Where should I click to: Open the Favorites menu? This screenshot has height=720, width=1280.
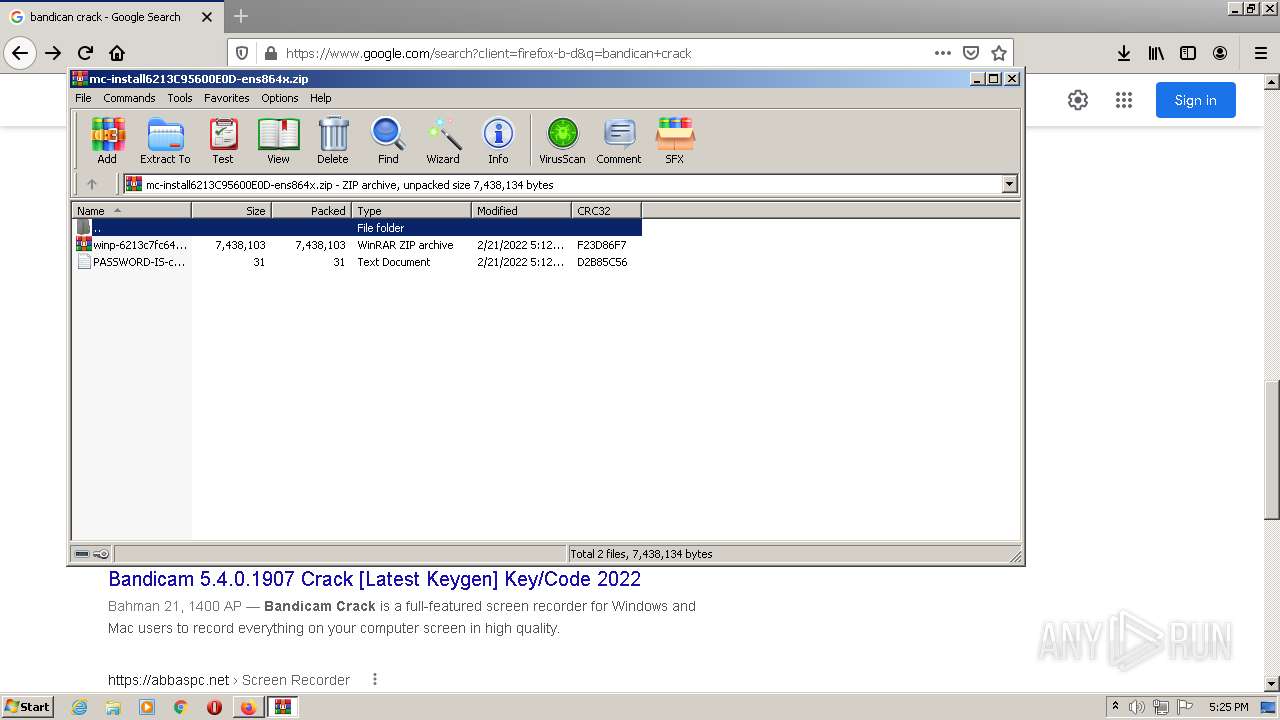[227, 98]
